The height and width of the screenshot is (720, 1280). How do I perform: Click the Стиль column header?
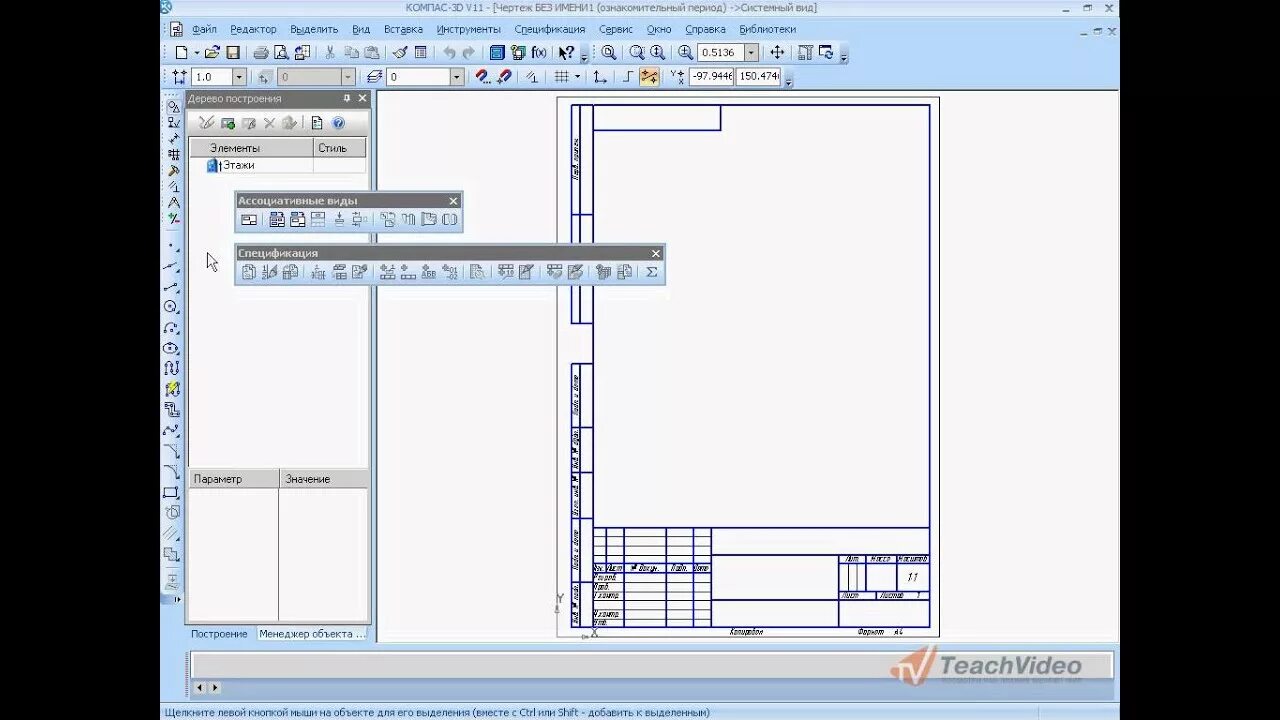click(x=340, y=148)
